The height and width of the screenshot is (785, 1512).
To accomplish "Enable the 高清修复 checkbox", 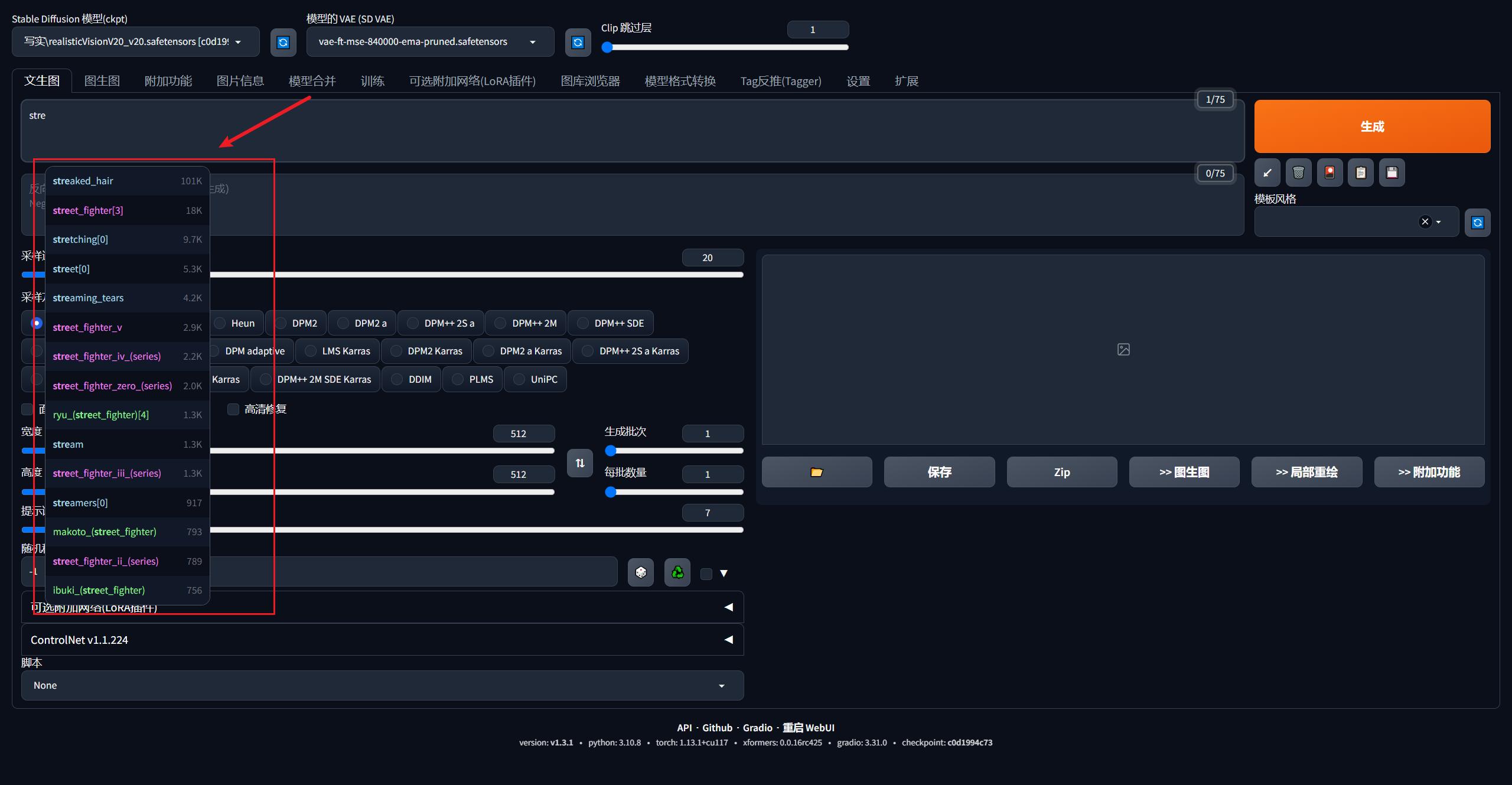I will coord(233,409).
